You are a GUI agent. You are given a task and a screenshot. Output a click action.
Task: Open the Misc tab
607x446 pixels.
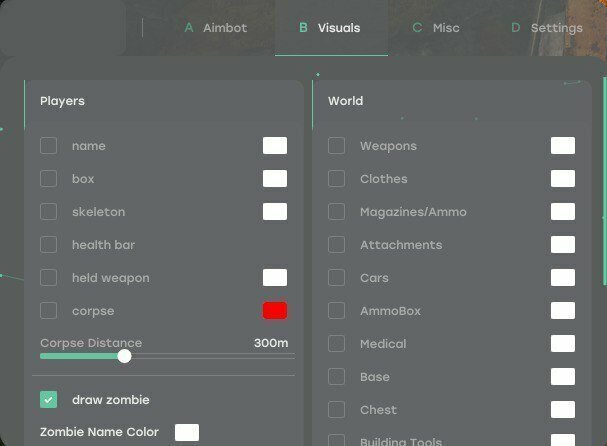[436, 28]
